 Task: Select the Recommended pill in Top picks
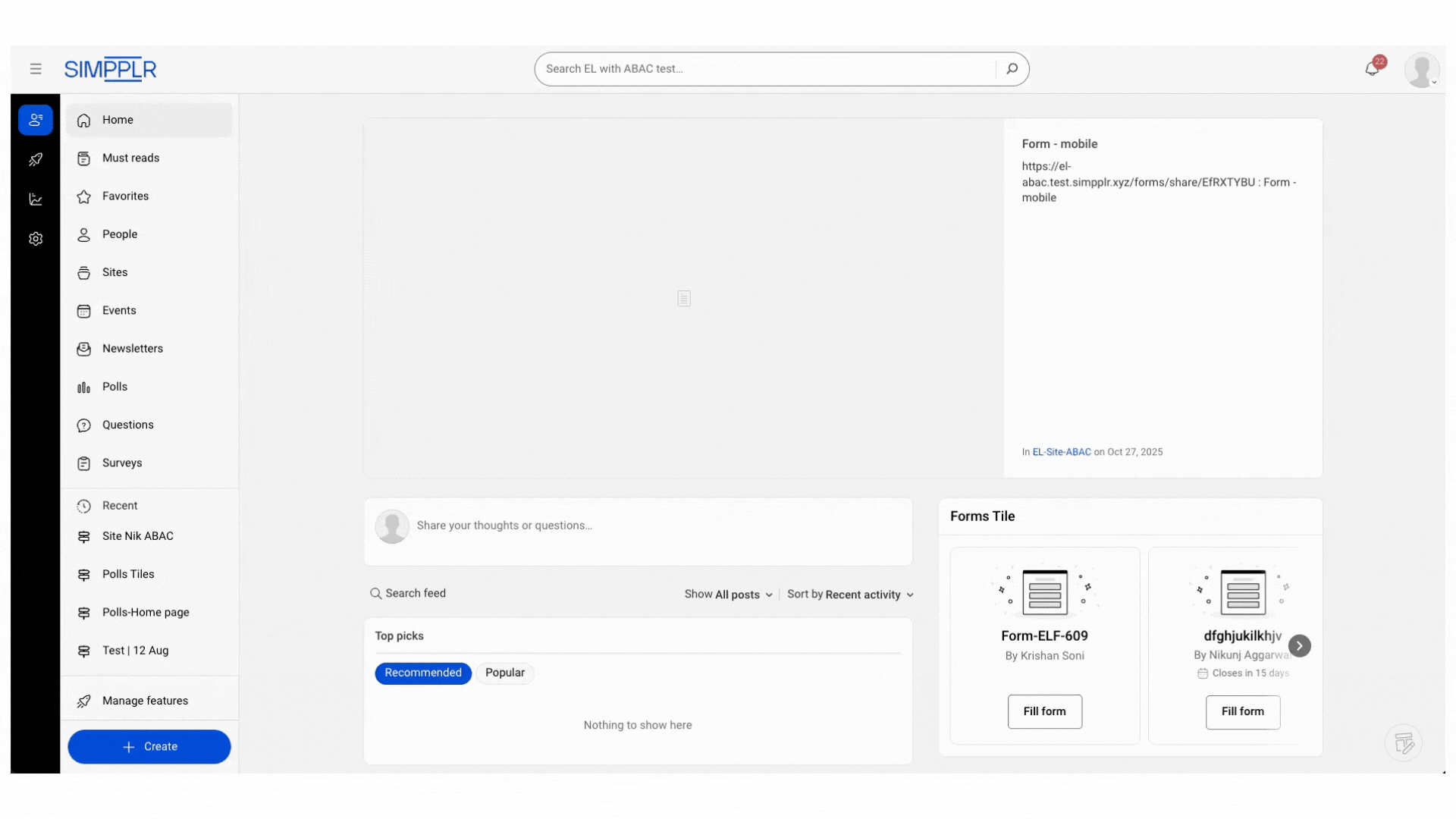coord(422,673)
